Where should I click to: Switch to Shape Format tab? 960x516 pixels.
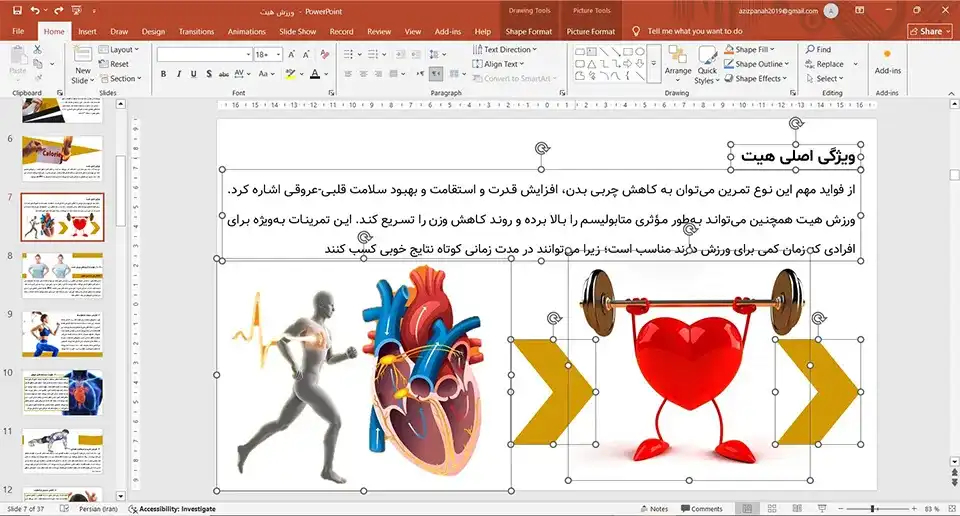click(x=528, y=31)
